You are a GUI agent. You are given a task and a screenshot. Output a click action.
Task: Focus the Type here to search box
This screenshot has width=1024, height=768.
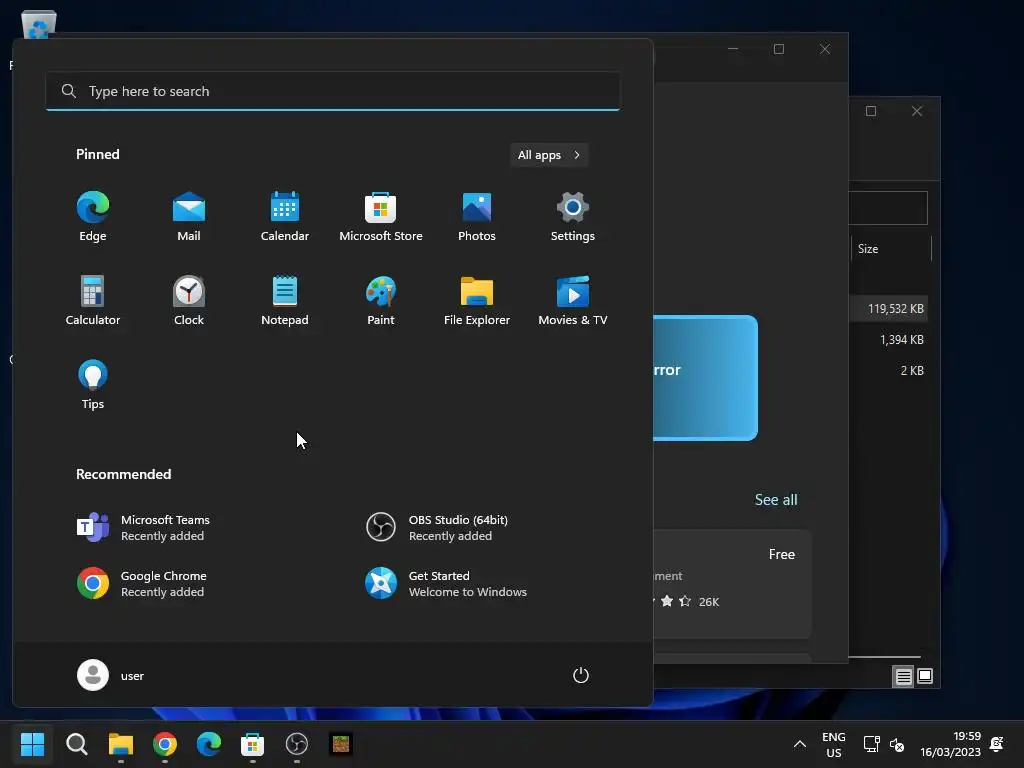(x=333, y=91)
